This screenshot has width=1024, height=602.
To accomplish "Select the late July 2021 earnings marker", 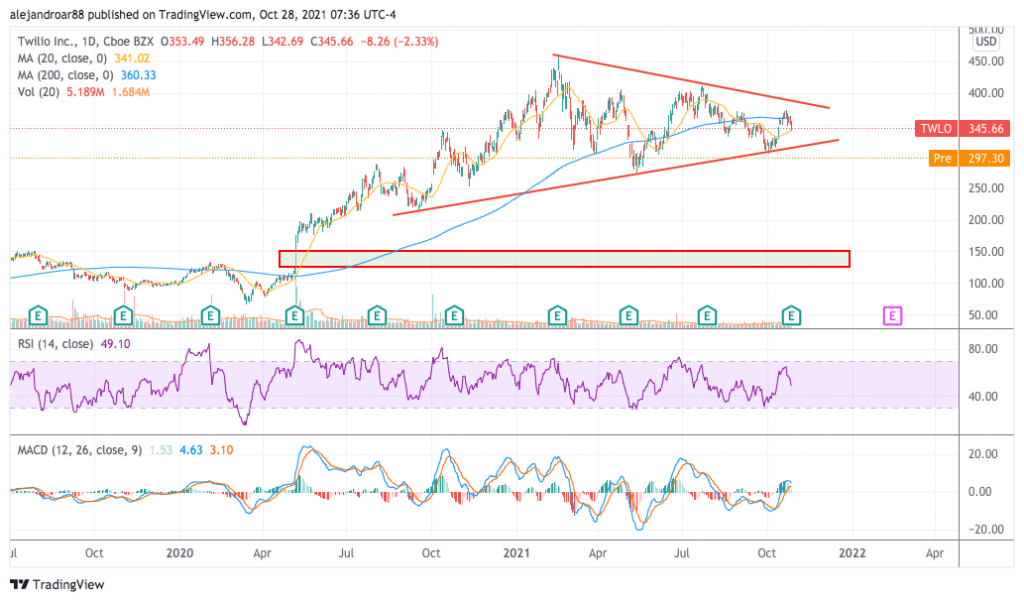I will coord(707,316).
